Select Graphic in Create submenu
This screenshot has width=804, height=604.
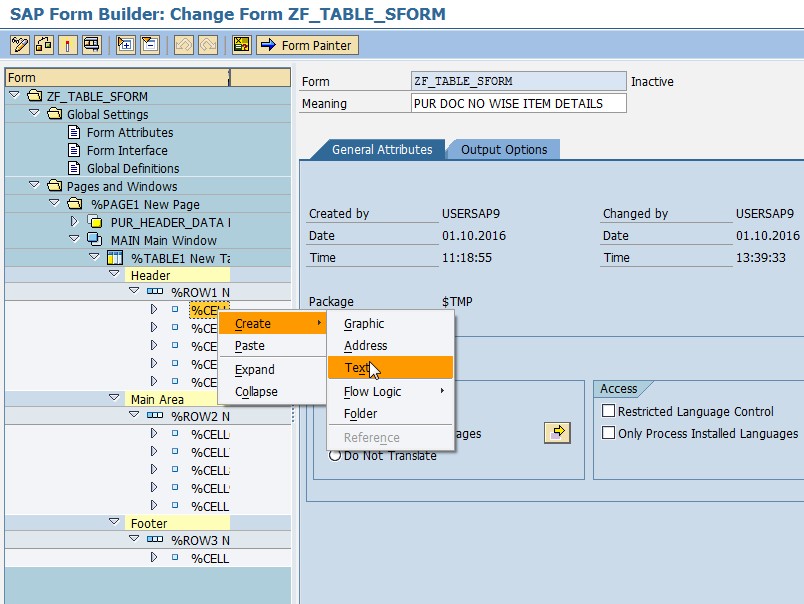[x=390, y=324]
